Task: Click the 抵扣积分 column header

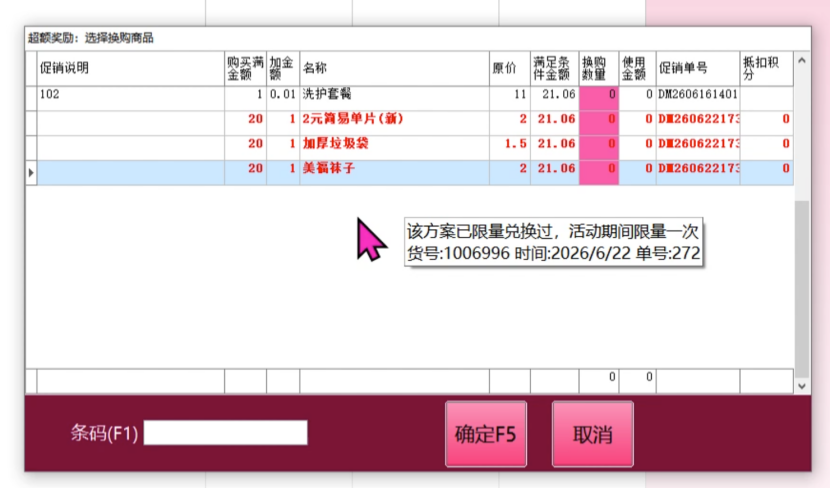Action: coord(766,68)
